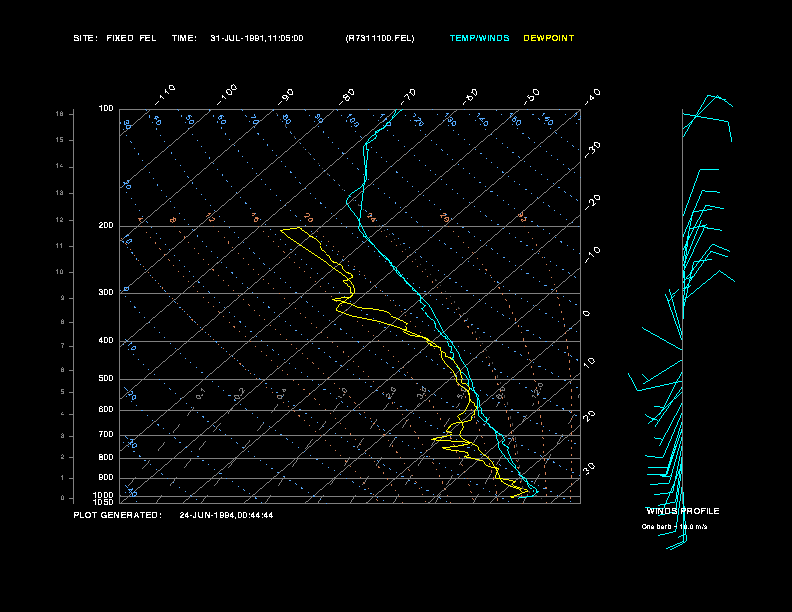Click the '-10' temperature label on right edge
The image size is (792, 612).
coord(593,255)
